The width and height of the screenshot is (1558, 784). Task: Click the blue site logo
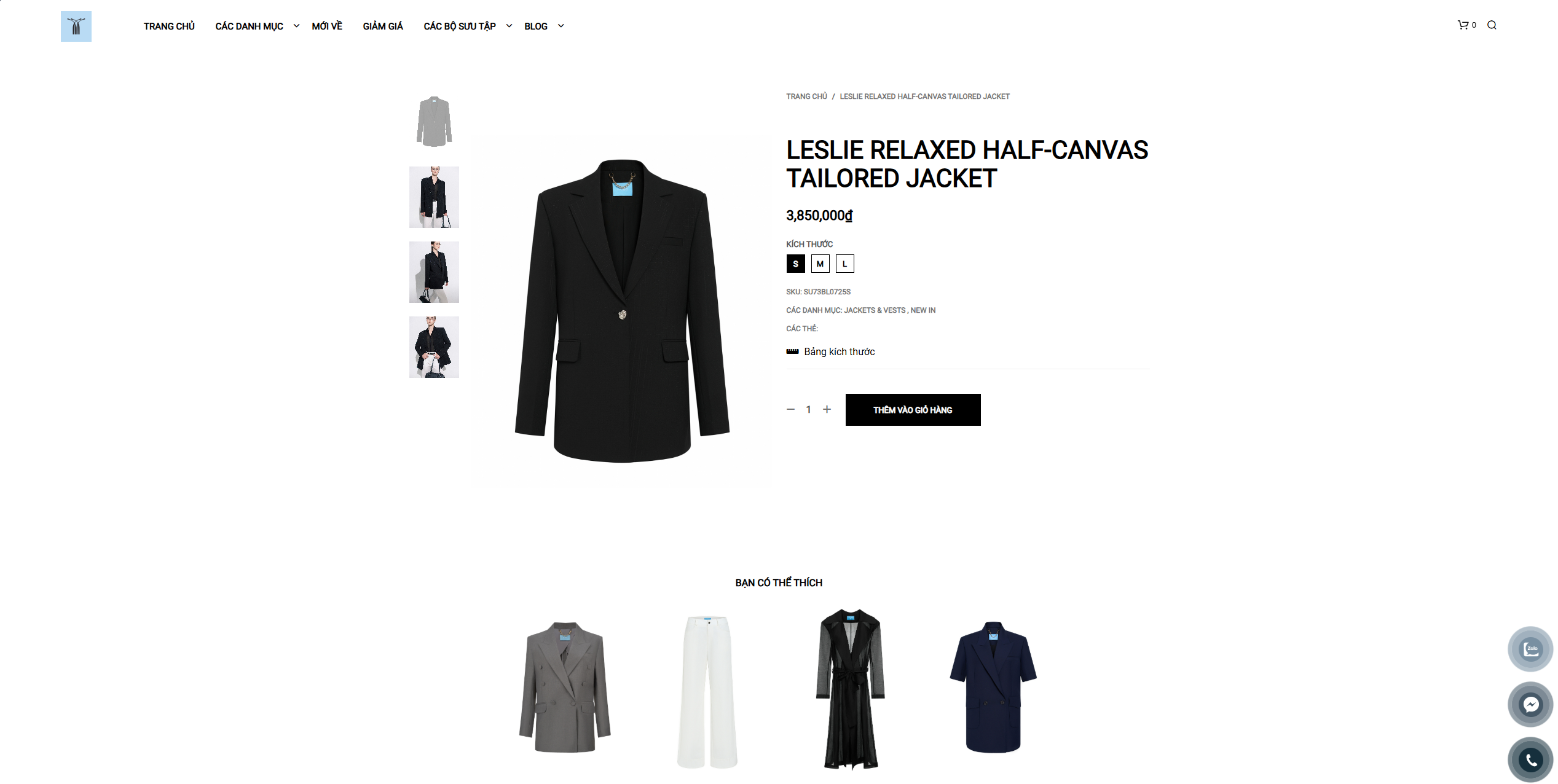pyautogui.click(x=76, y=26)
